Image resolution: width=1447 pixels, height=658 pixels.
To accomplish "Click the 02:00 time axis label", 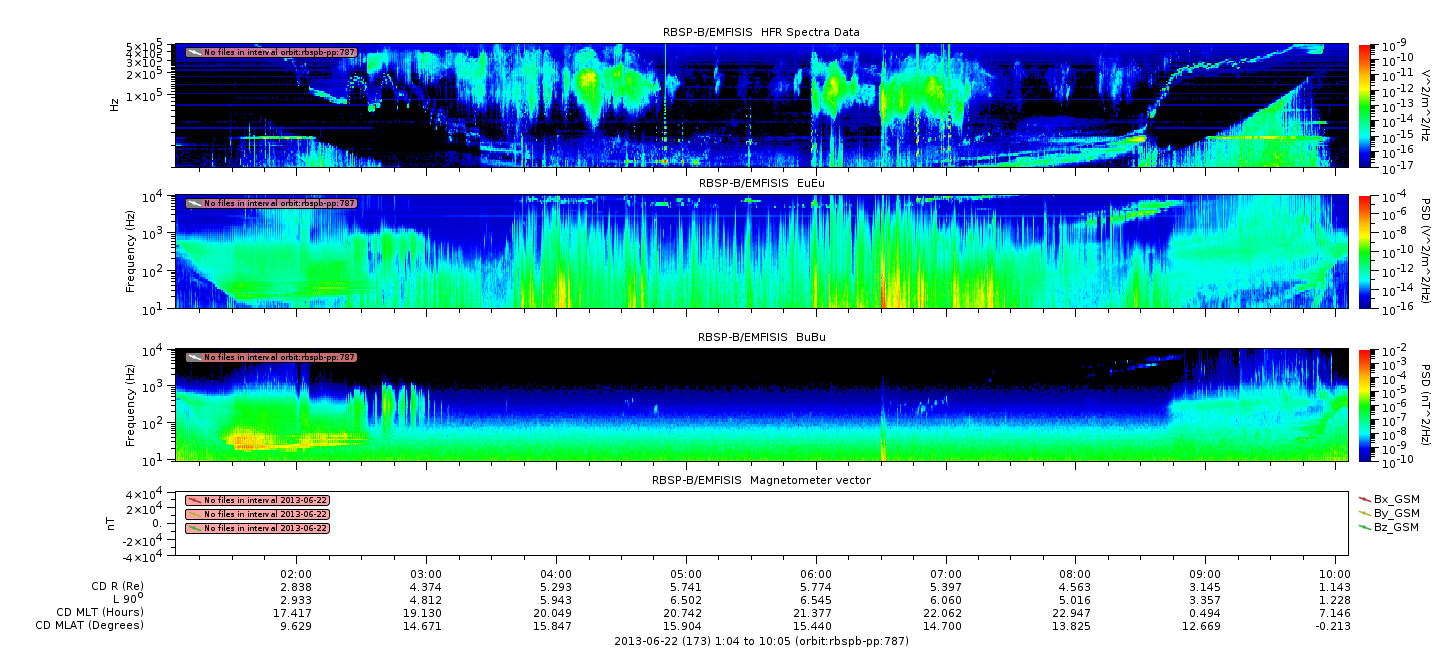I will click(296, 574).
